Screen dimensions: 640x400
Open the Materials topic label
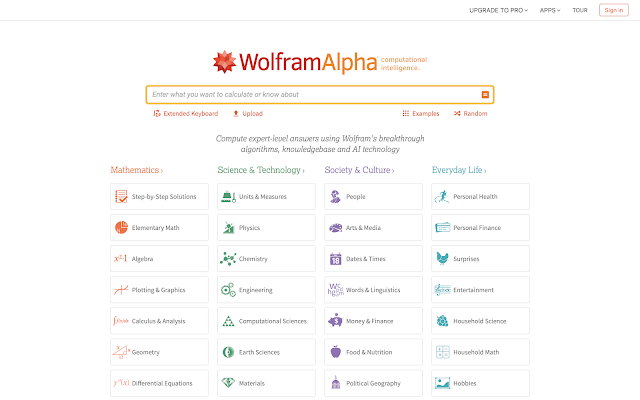tap(252, 383)
